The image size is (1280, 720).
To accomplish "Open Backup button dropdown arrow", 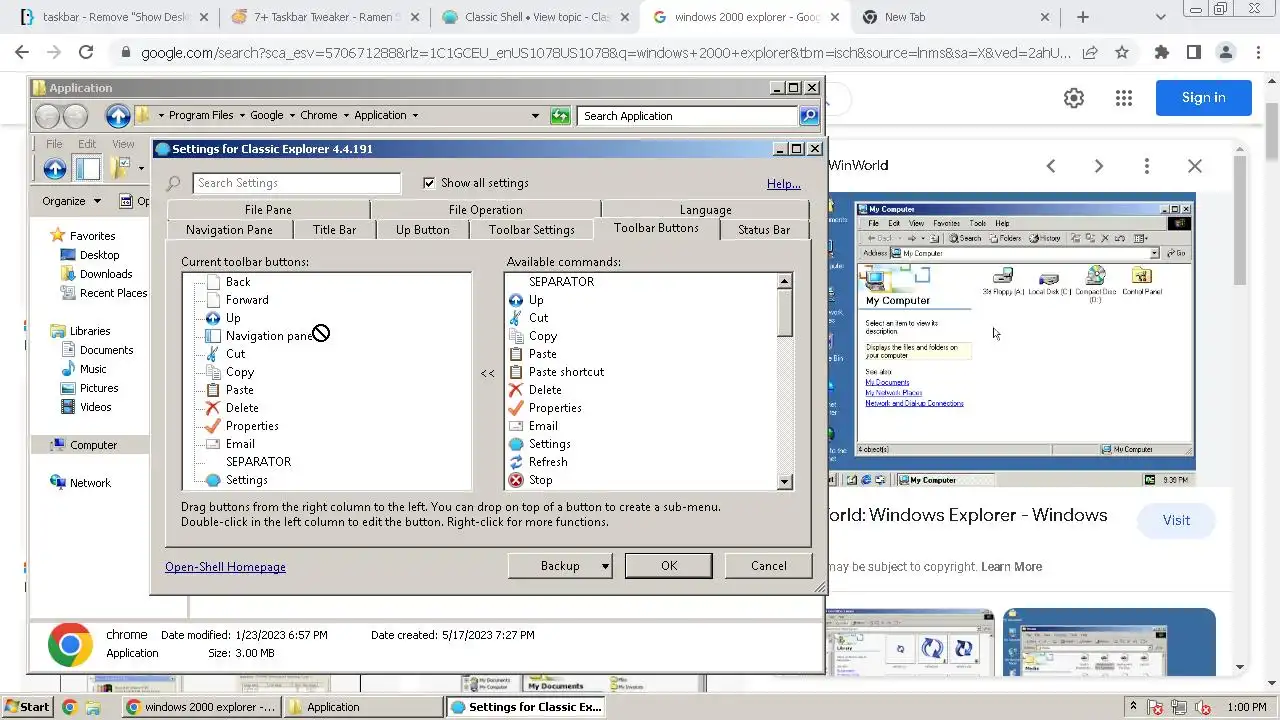I will pyautogui.click(x=605, y=566).
